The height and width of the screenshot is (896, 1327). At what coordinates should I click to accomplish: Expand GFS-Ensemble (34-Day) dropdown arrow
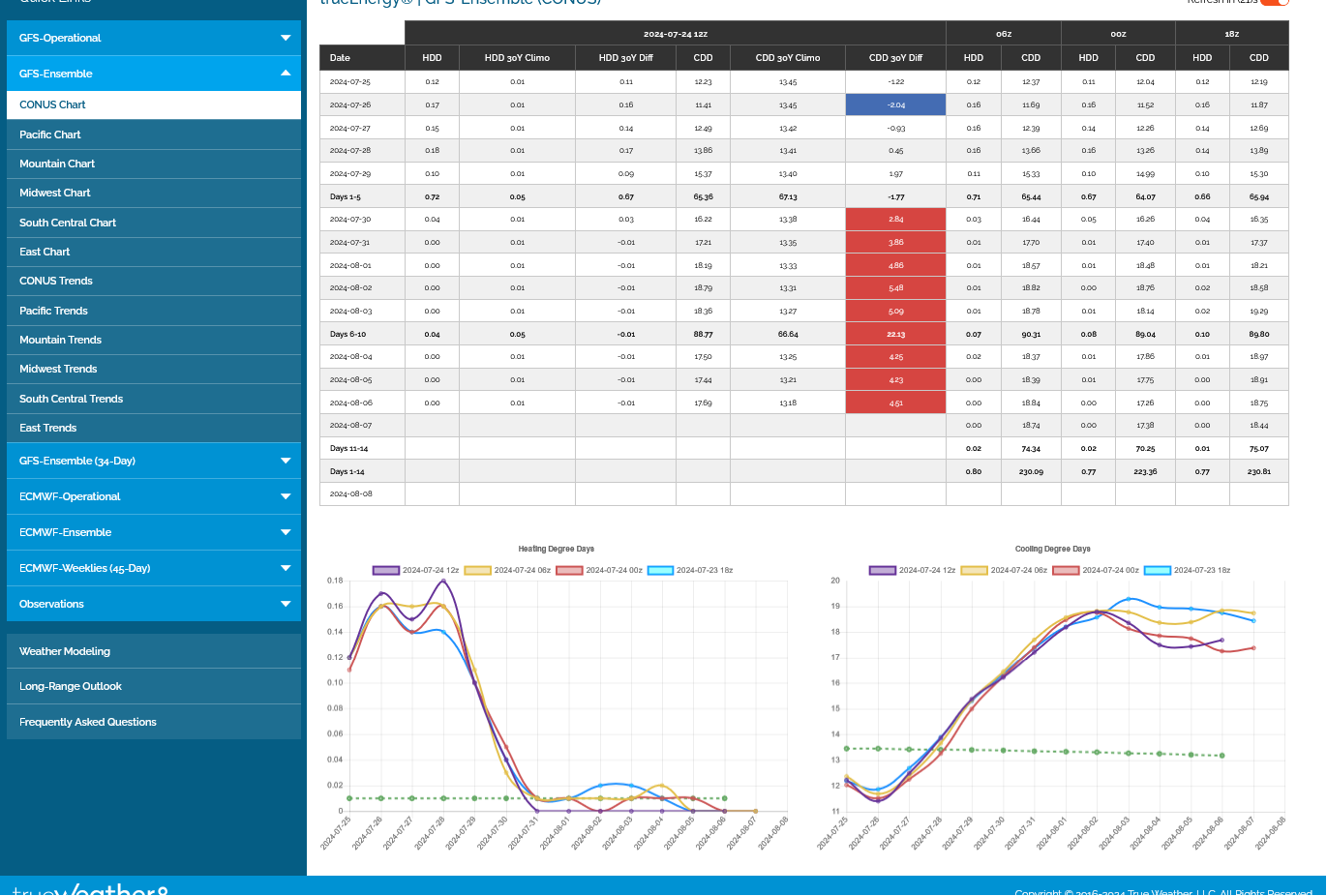click(x=286, y=461)
